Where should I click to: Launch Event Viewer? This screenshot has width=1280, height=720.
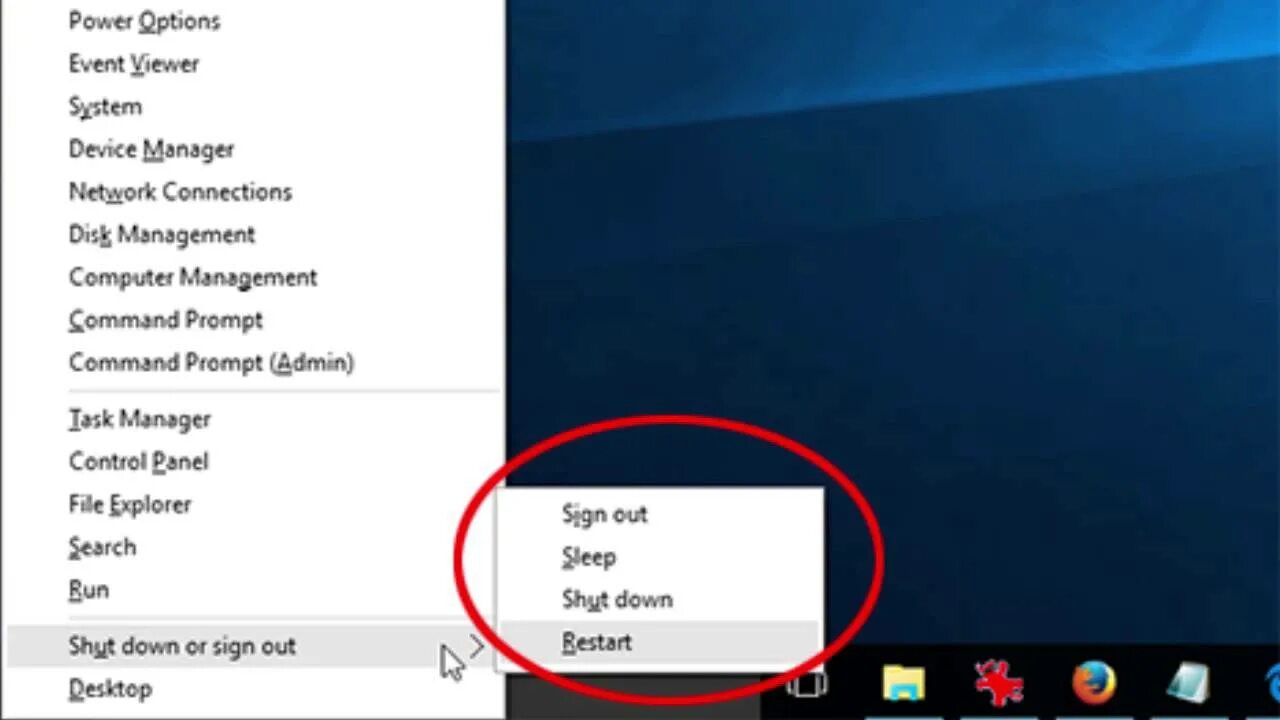coord(133,64)
